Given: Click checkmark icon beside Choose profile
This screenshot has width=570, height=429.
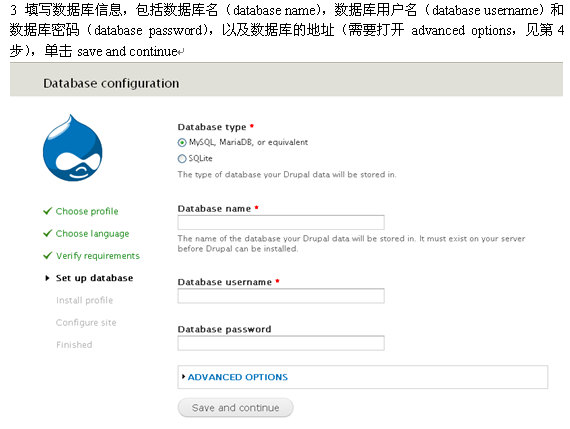Looking at the screenshot, I should click(48, 211).
